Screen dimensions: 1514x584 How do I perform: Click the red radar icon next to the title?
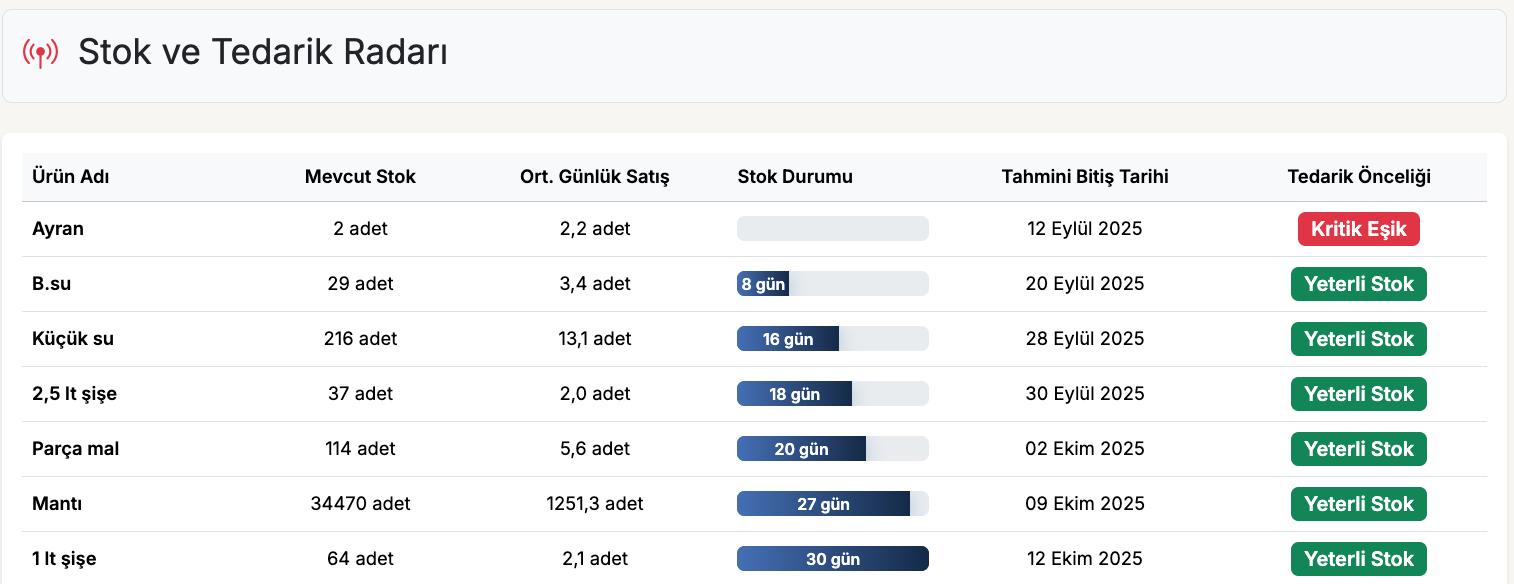point(41,52)
